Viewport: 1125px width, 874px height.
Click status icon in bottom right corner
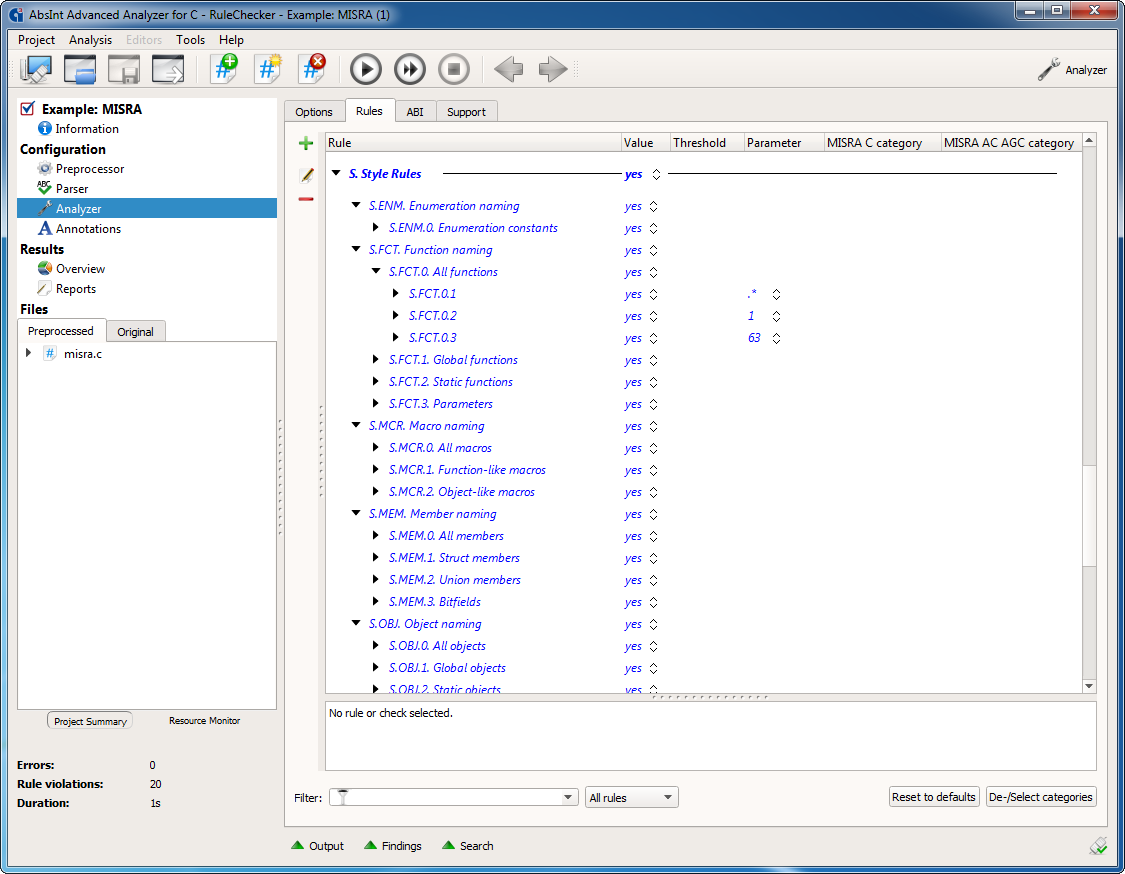coord(1098,846)
